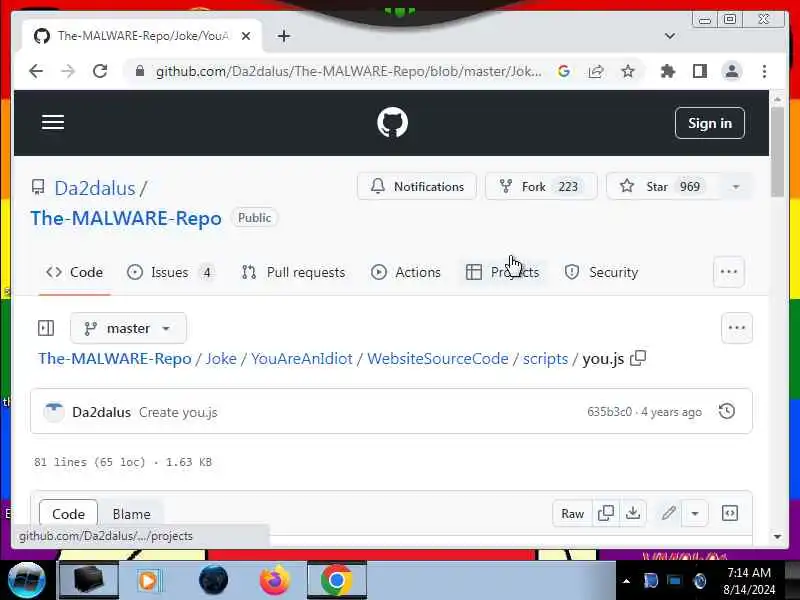Close the The-MALWARE-Repo tab
The width and height of the screenshot is (800, 600).
245,36
